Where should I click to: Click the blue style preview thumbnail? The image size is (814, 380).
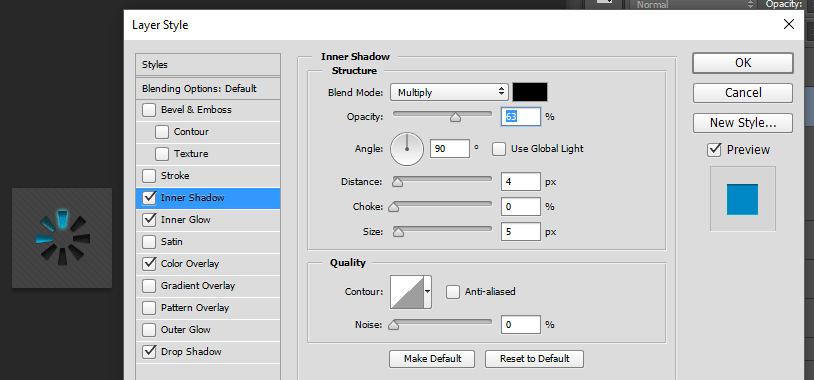(742, 199)
